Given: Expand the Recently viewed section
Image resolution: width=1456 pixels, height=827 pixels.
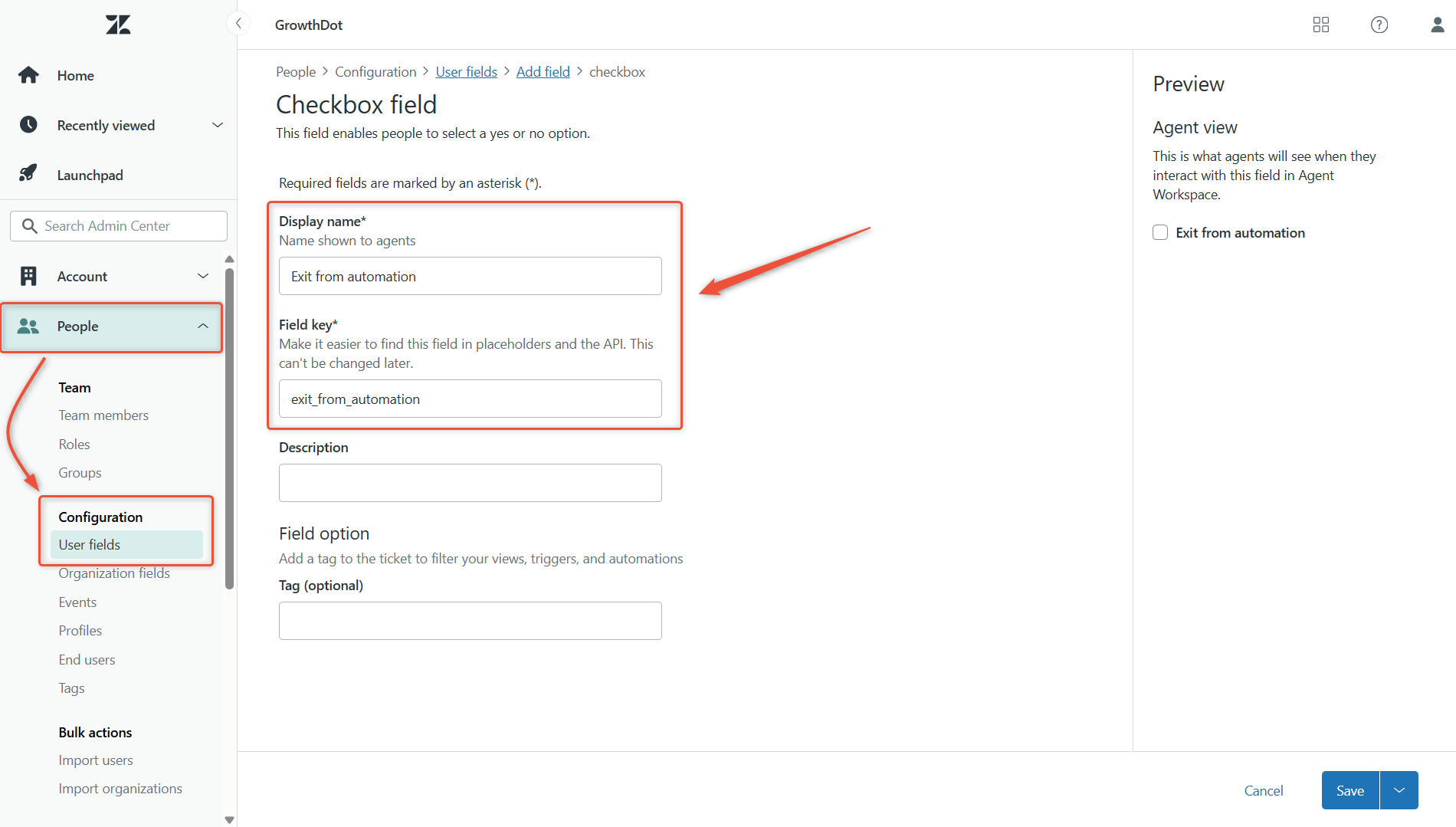Looking at the screenshot, I should click(x=218, y=125).
